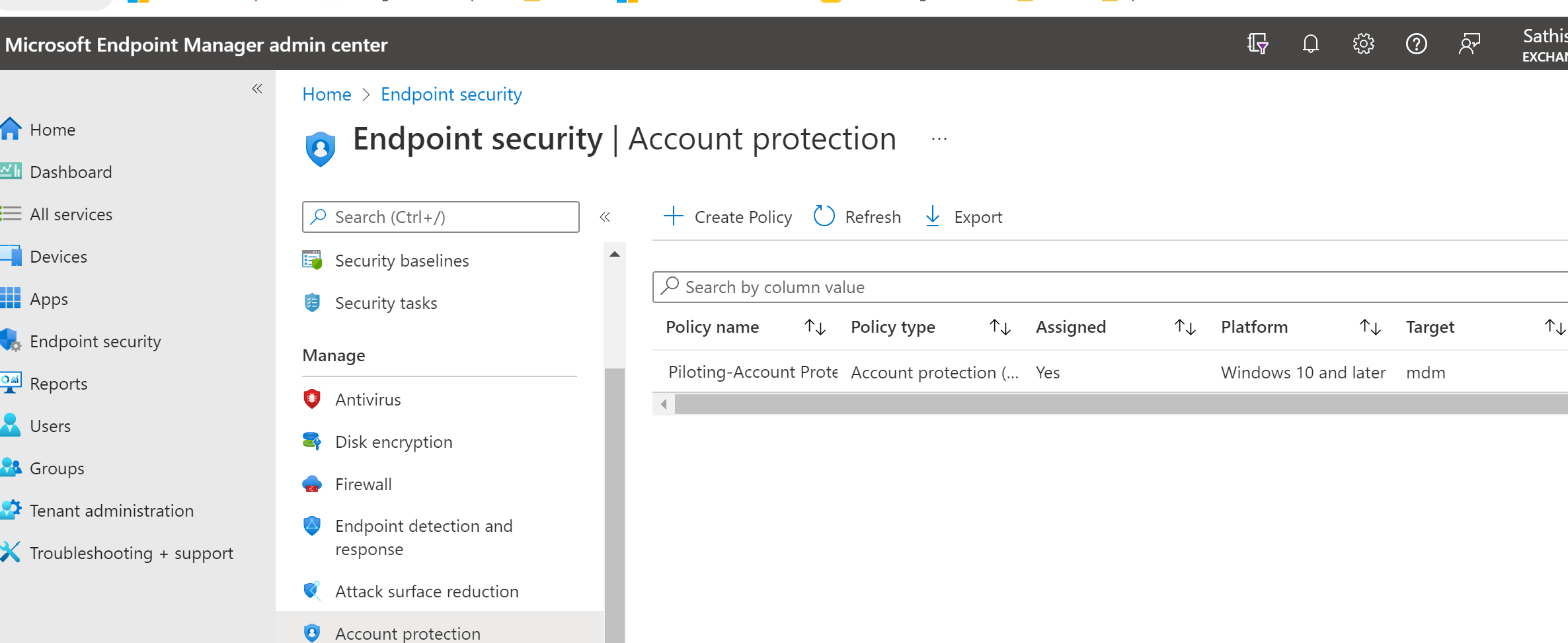Go back to Home via breadcrumb
Image resolution: width=1568 pixels, height=643 pixels.
pos(327,94)
